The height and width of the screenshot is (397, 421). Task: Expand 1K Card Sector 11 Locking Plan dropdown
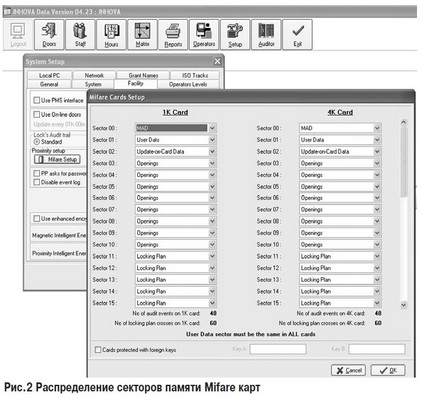point(212,256)
